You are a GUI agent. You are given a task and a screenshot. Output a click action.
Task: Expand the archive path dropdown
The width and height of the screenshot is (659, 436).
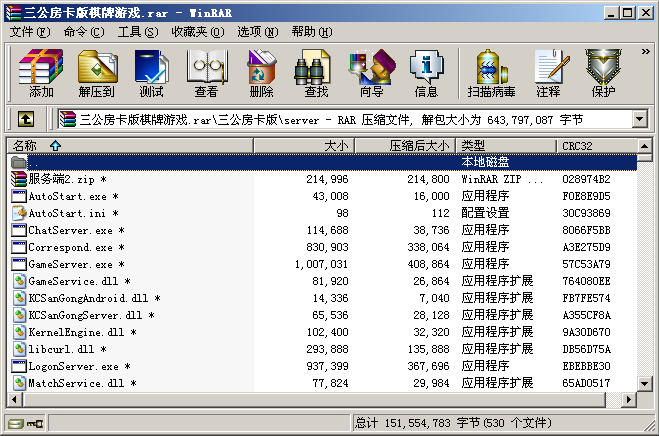639,119
